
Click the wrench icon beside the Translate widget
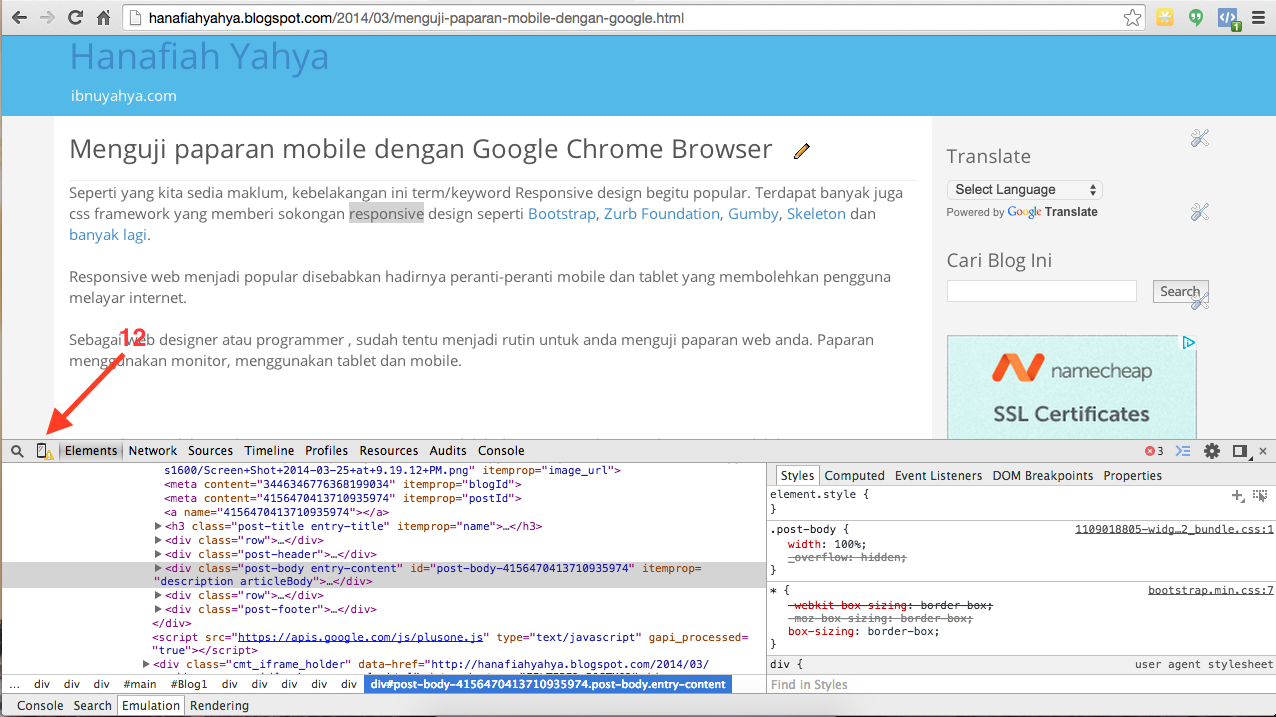pos(1200,138)
